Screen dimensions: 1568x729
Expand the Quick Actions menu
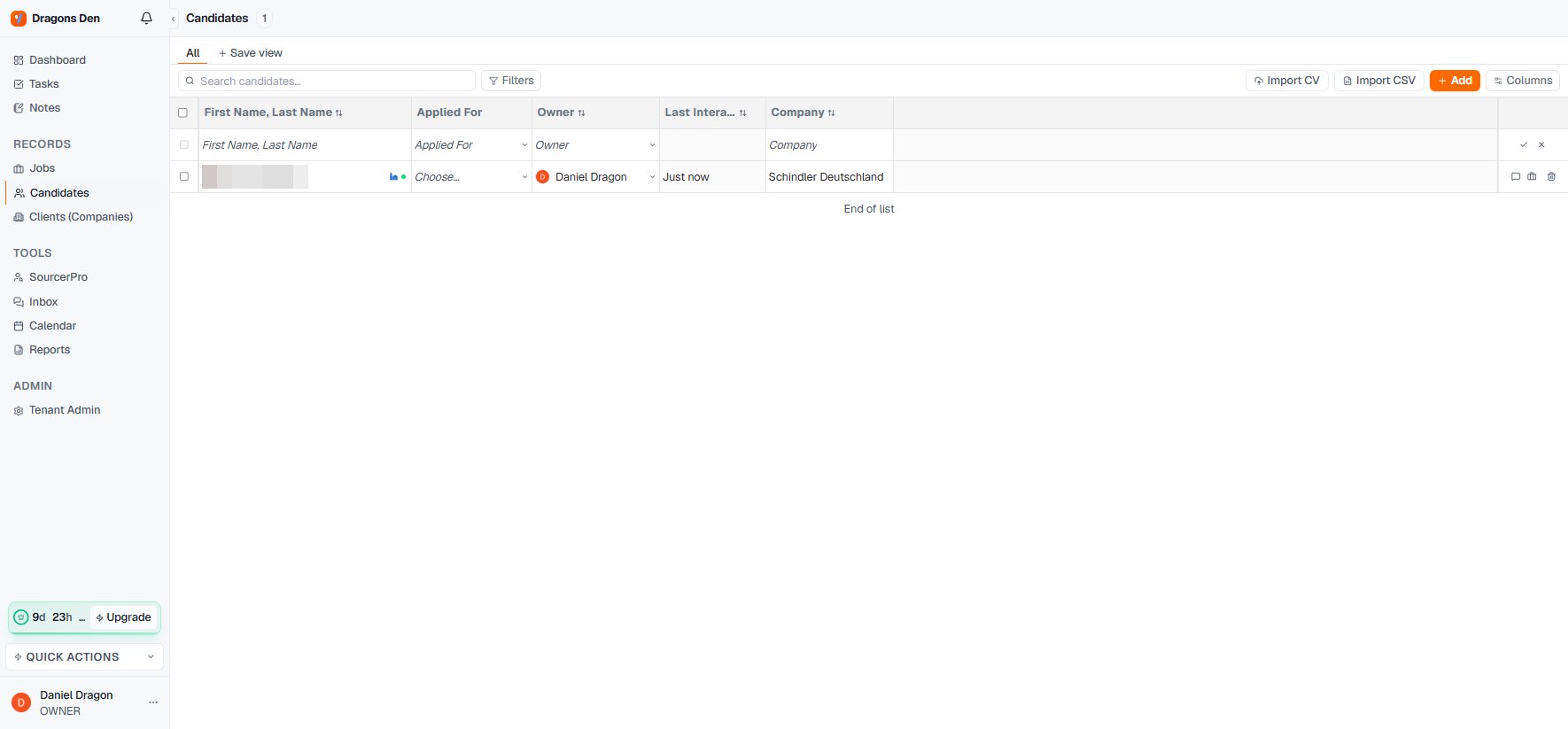pos(85,656)
